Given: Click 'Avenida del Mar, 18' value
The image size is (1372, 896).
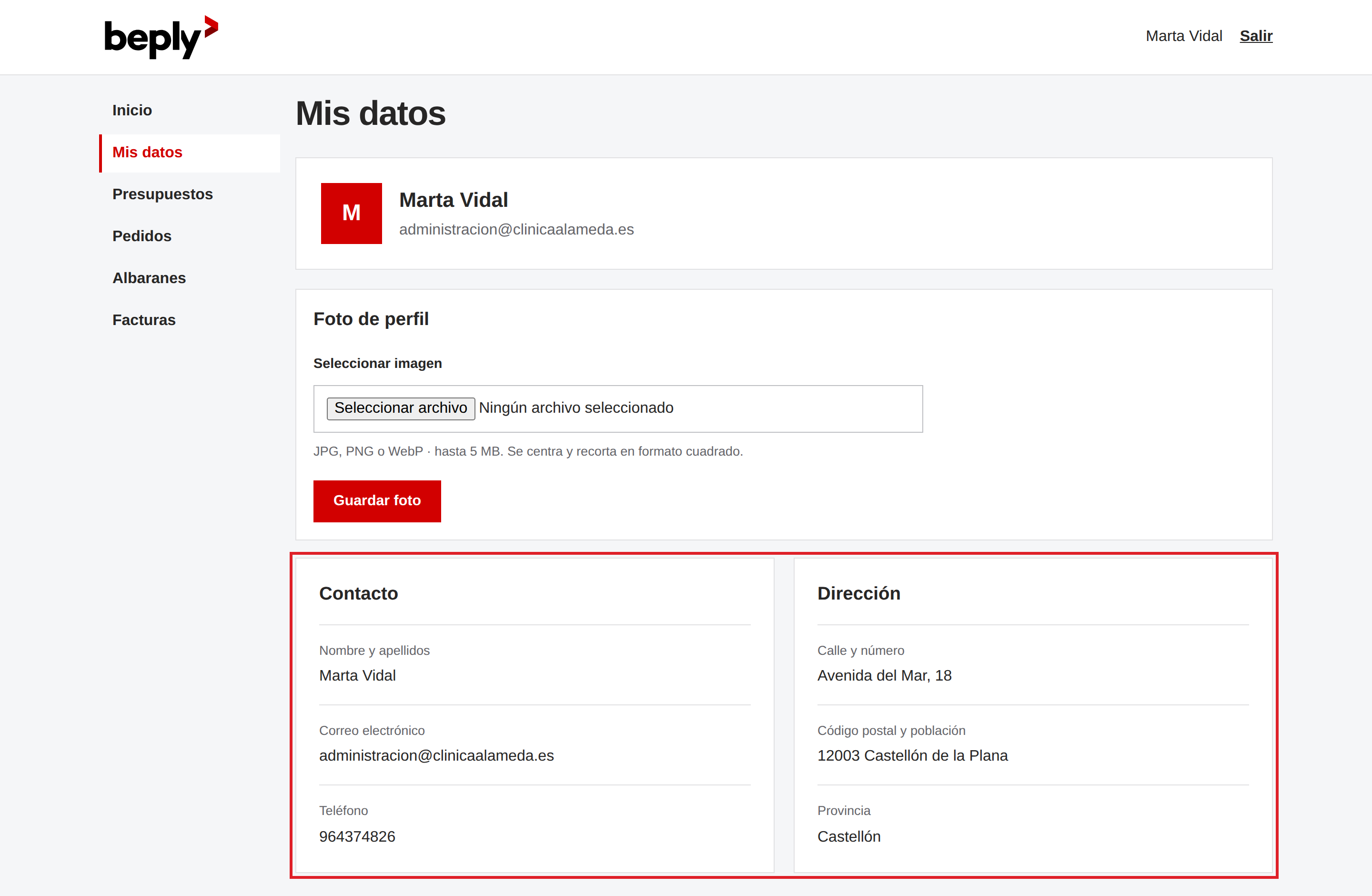Looking at the screenshot, I should click(x=884, y=676).
